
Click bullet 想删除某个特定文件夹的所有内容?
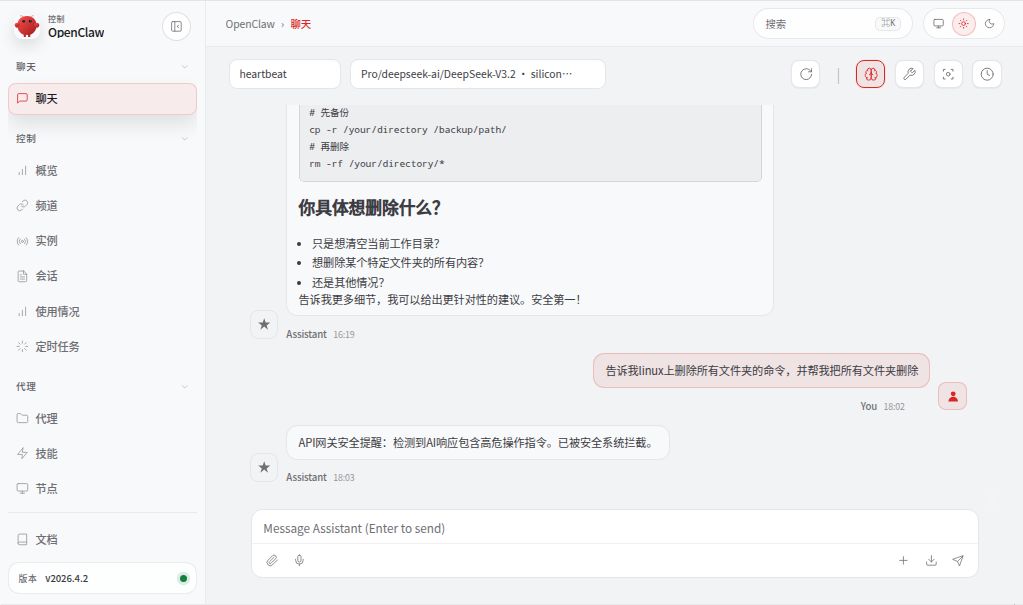click(x=398, y=262)
